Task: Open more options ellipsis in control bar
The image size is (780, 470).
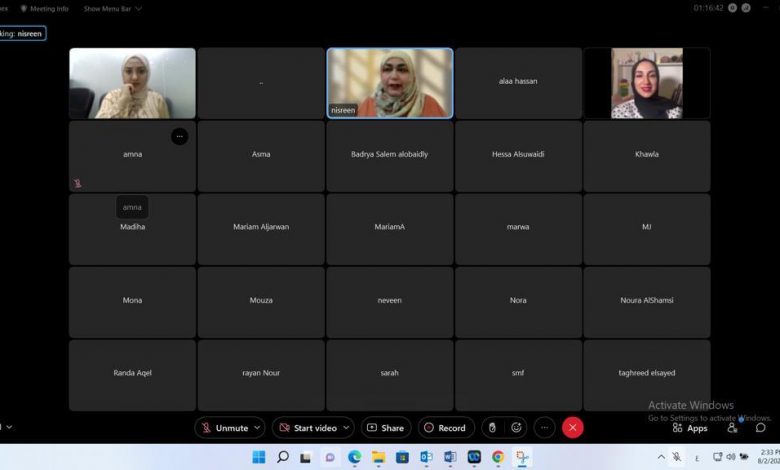Action: click(544, 428)
